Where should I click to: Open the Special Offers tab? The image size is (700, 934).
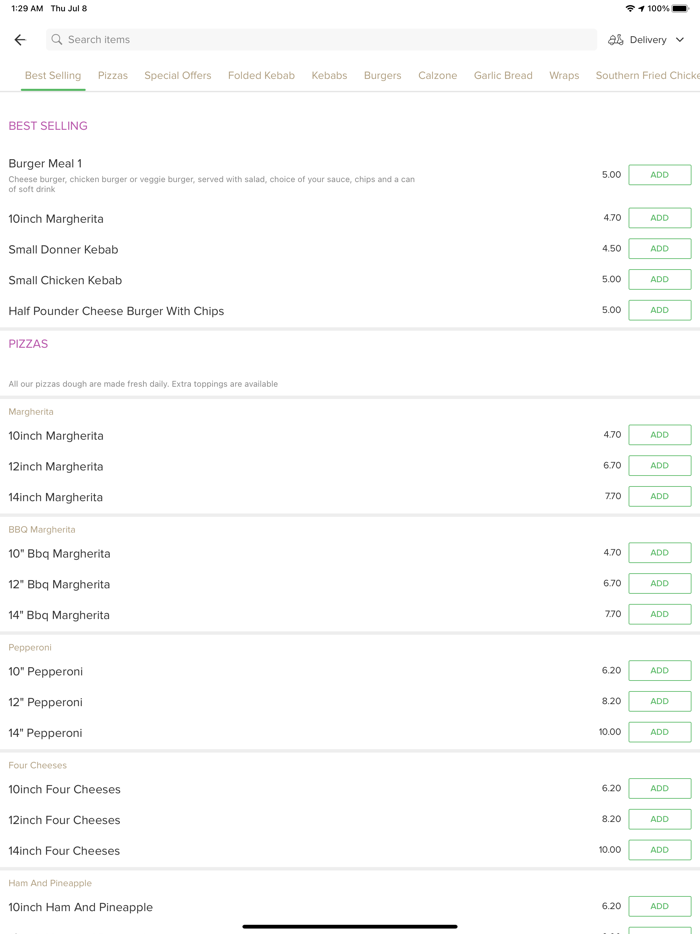pyautogui.click(x=178, y=75)
